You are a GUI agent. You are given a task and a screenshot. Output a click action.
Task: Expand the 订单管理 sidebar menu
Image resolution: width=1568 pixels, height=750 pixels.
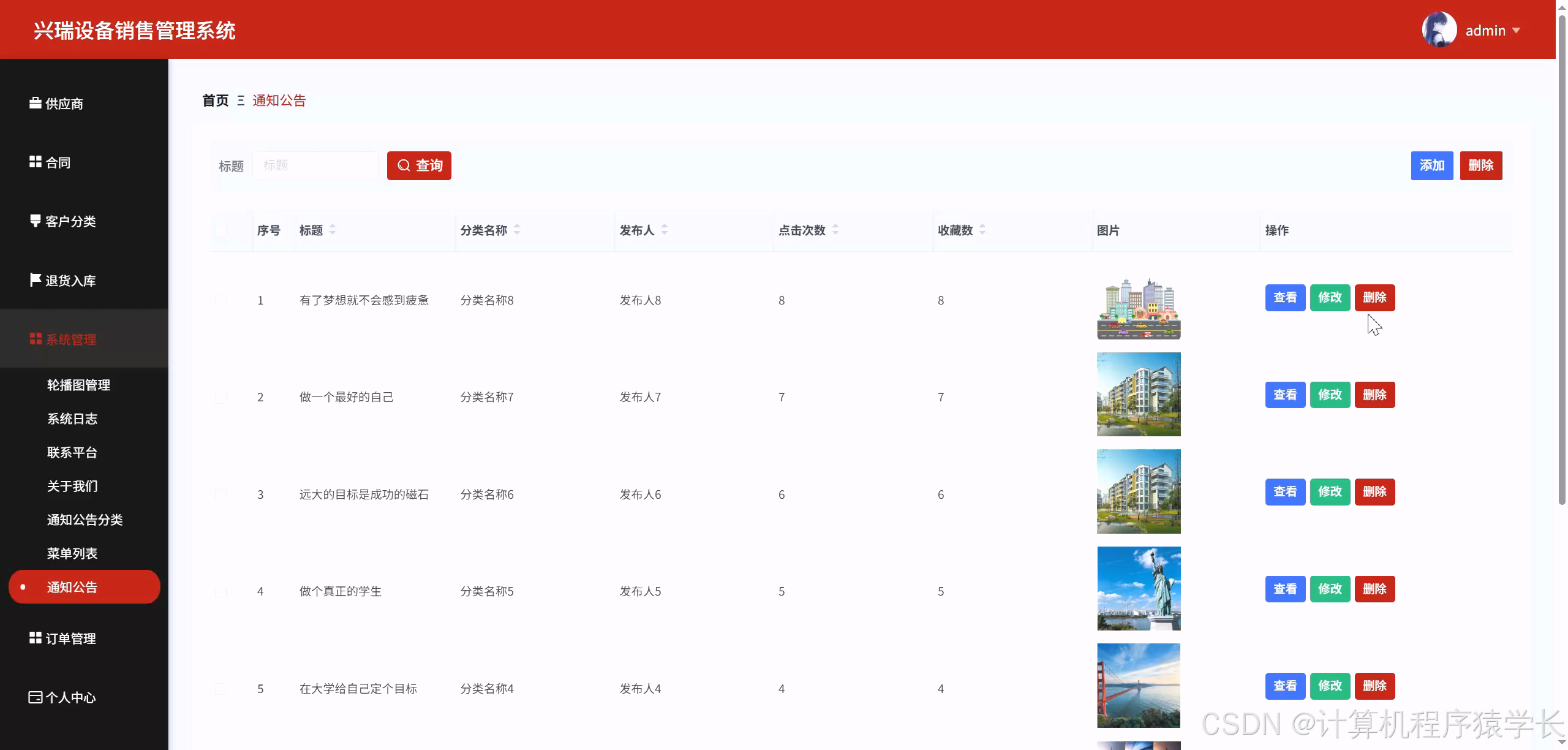coord(84,638)
